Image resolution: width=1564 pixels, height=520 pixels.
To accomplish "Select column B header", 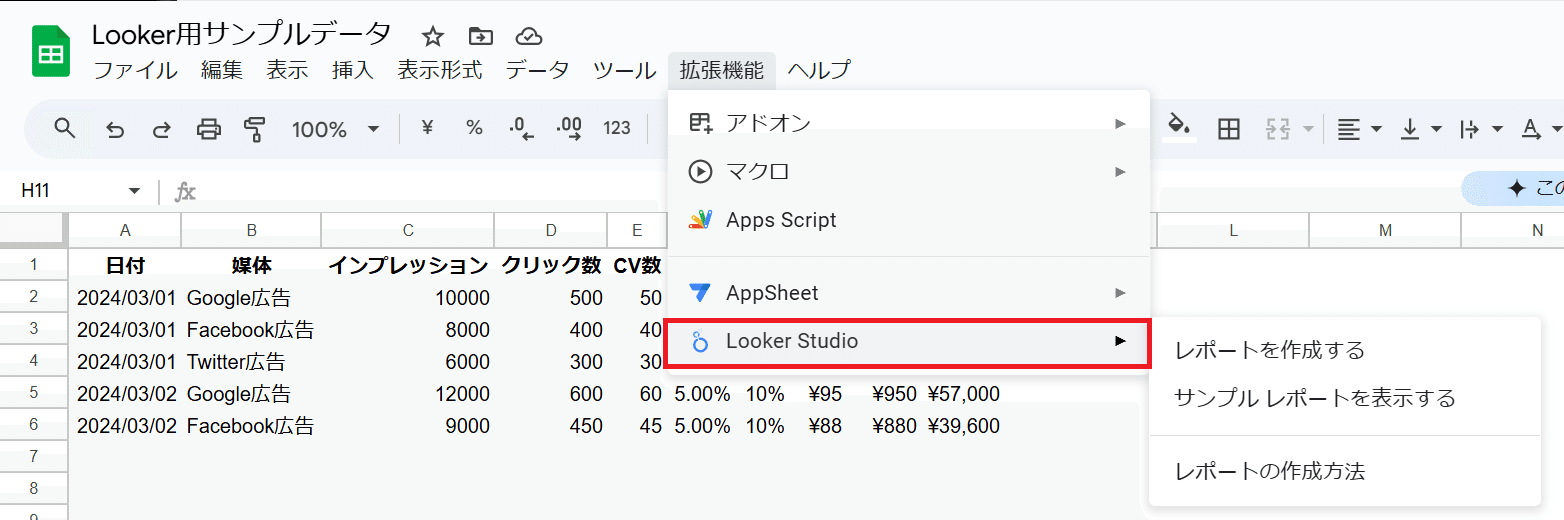I will coord(251,230).
